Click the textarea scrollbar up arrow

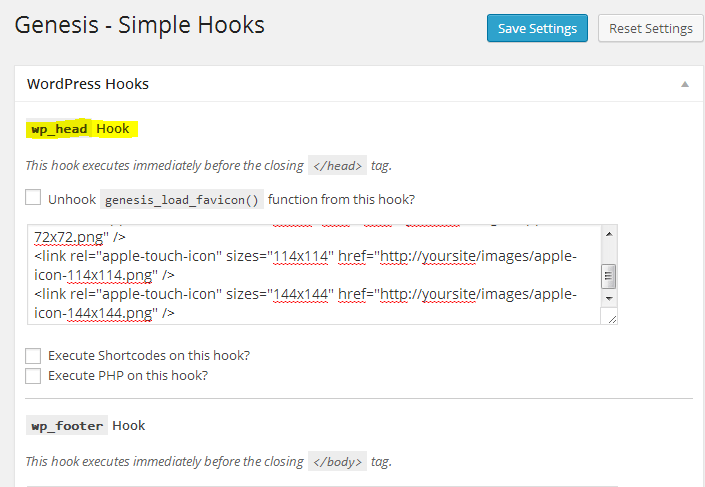pyautogui.click(x=608, y=235)
